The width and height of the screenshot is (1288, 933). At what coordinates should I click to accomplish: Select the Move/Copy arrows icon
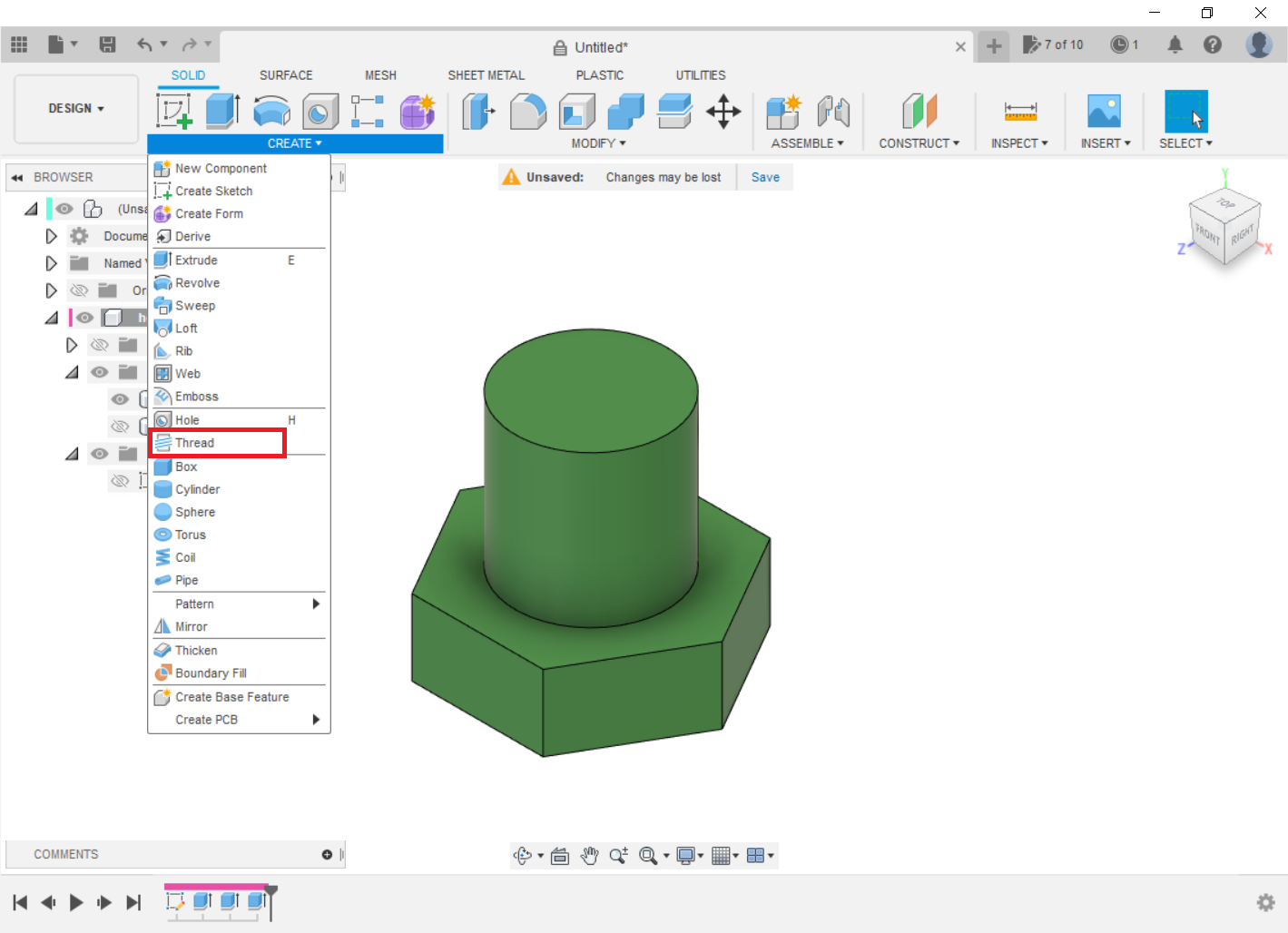point(723,112)
